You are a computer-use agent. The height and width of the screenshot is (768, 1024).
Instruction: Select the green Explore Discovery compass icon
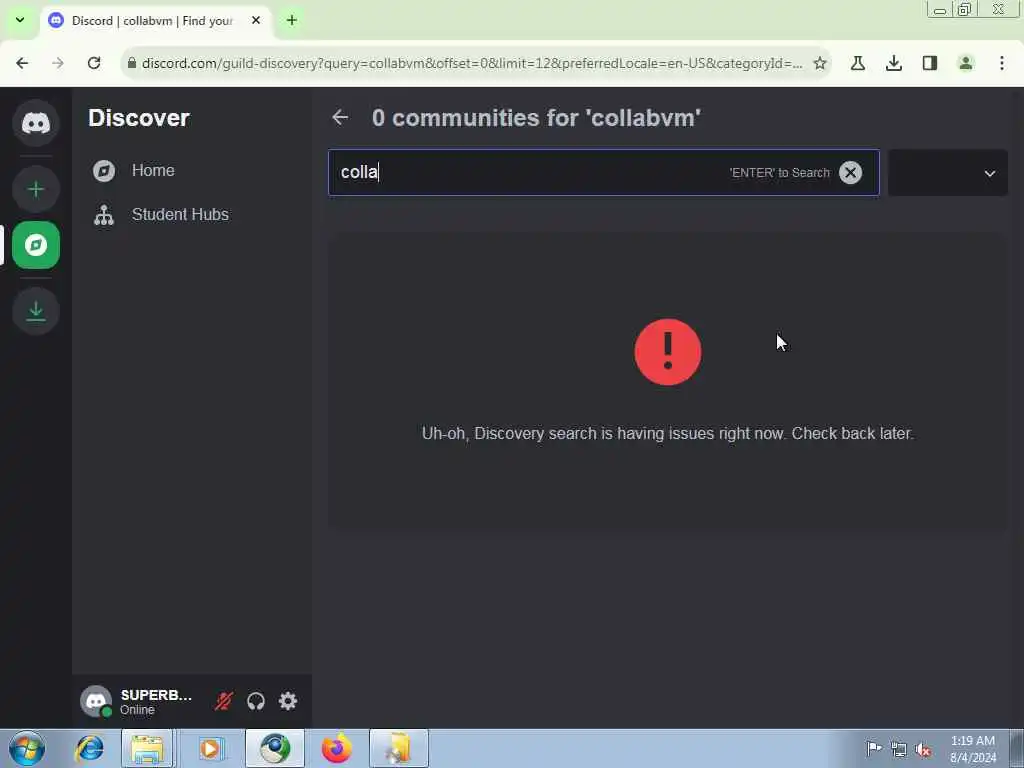pos(36,245)
